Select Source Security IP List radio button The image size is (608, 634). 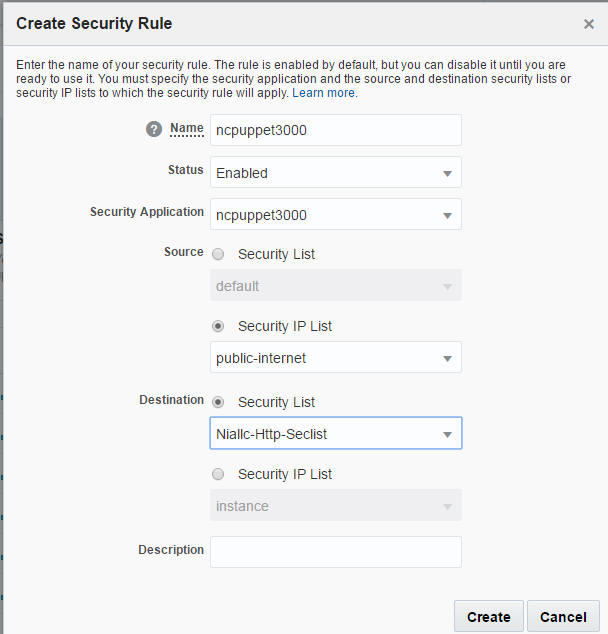218,326
